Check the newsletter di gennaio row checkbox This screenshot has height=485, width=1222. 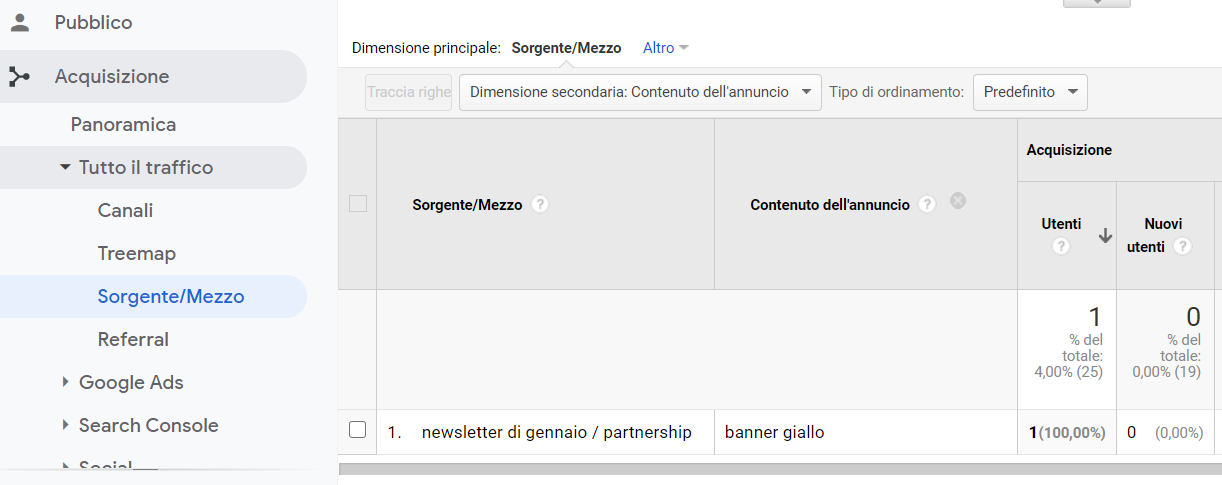pos(358,430)
